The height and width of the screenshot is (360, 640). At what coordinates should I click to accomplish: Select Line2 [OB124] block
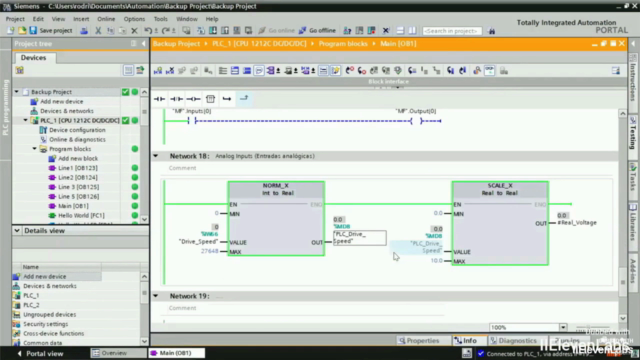(77, 178)
